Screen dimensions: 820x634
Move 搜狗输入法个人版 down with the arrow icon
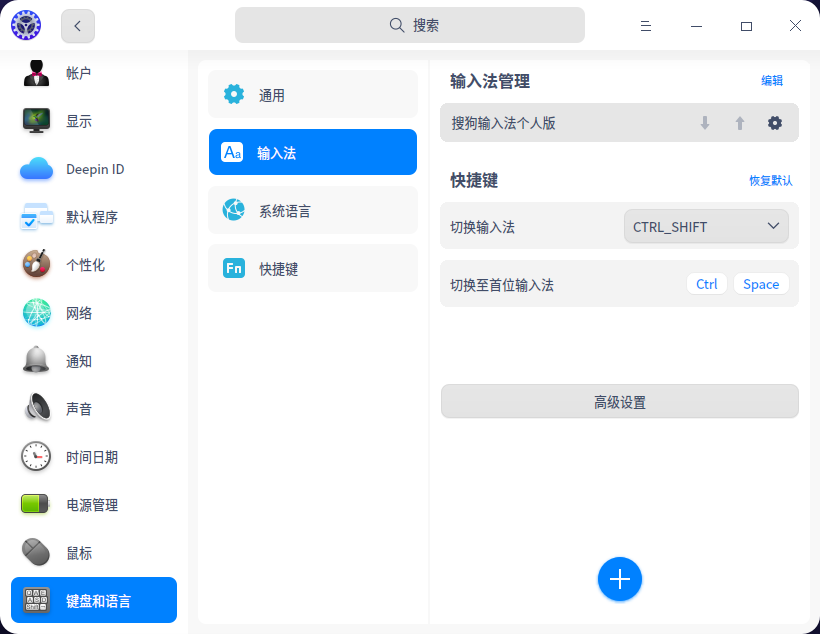[705, 122]
